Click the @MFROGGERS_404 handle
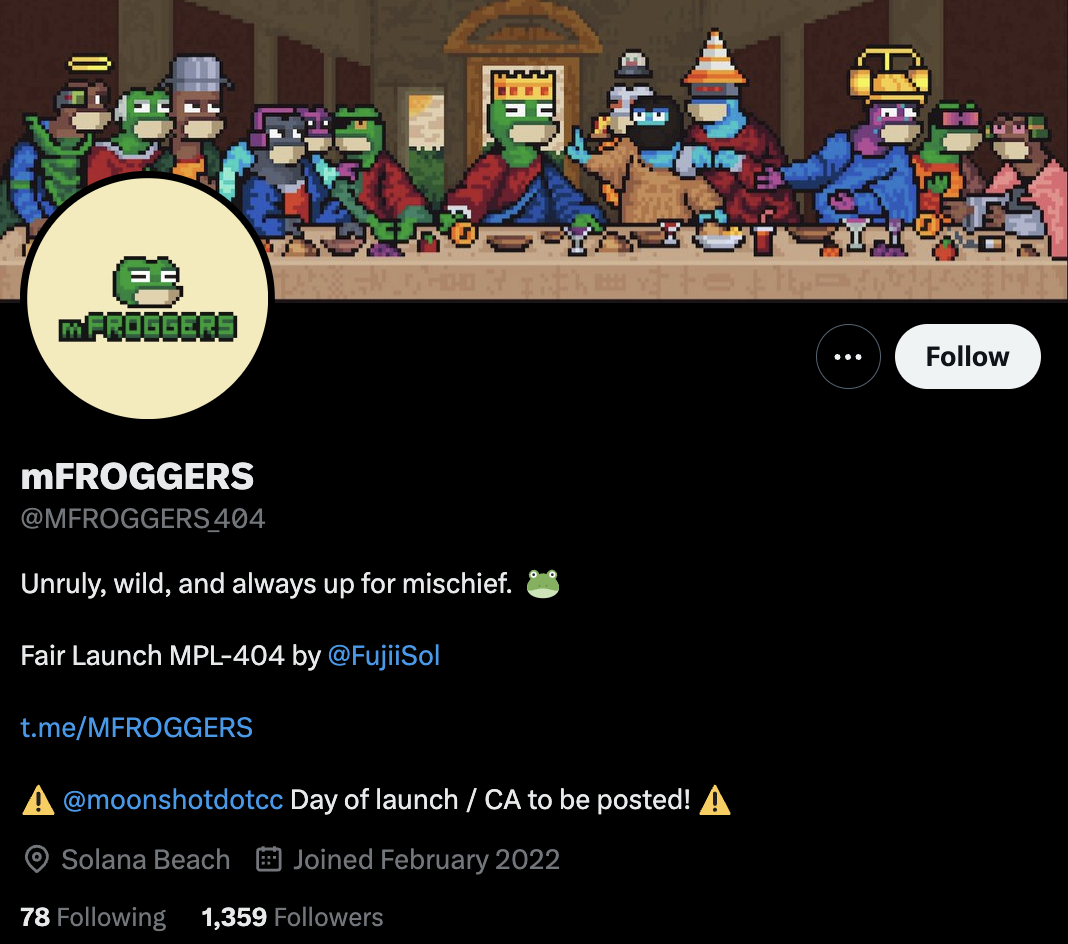This screenshot has height=944, width=1068. pyautogui.click(x=142, y=519)
